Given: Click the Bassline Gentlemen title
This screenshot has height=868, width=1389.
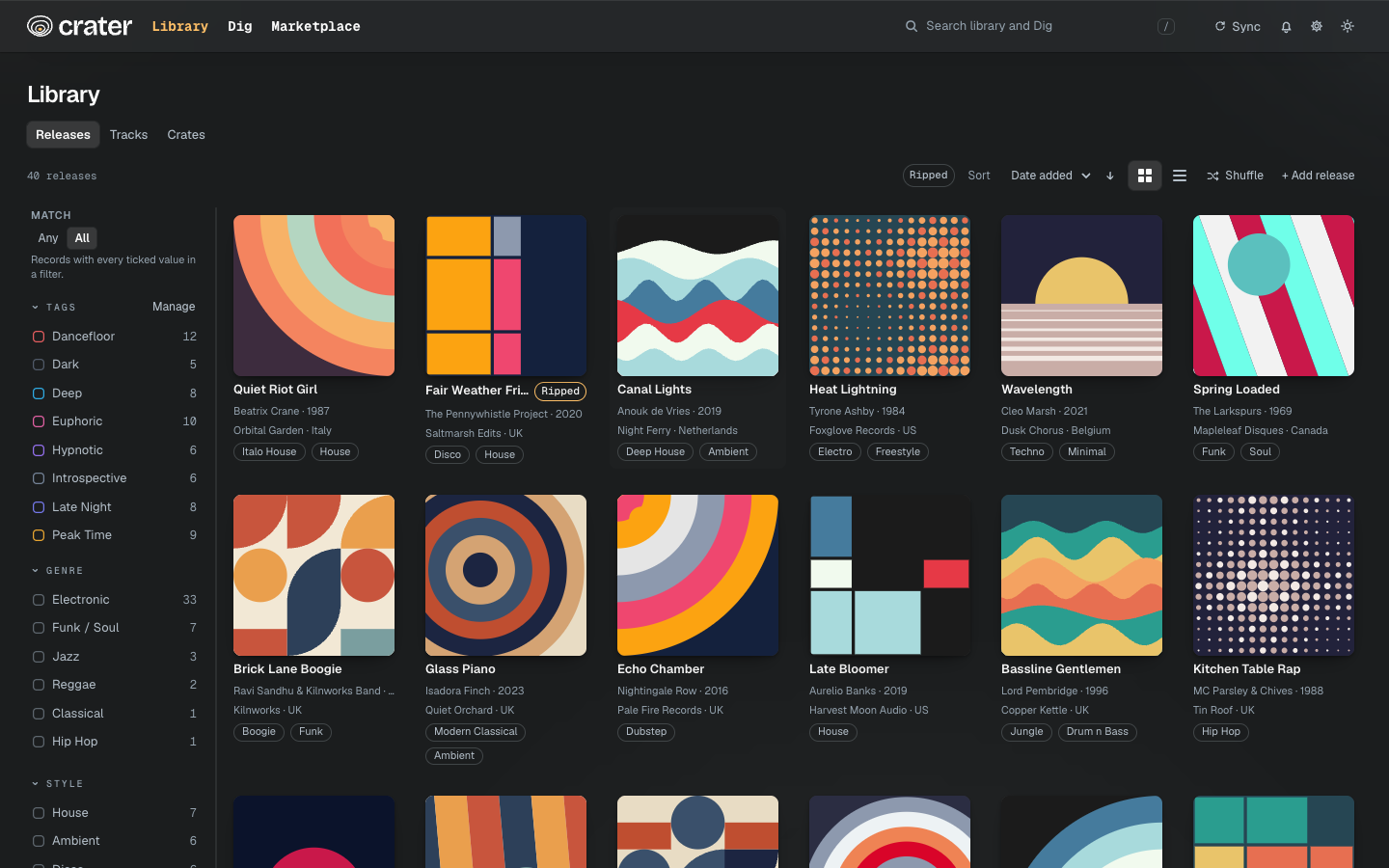Looking at the screenshot, I should pyautogui.click(x=1061, y=669).
